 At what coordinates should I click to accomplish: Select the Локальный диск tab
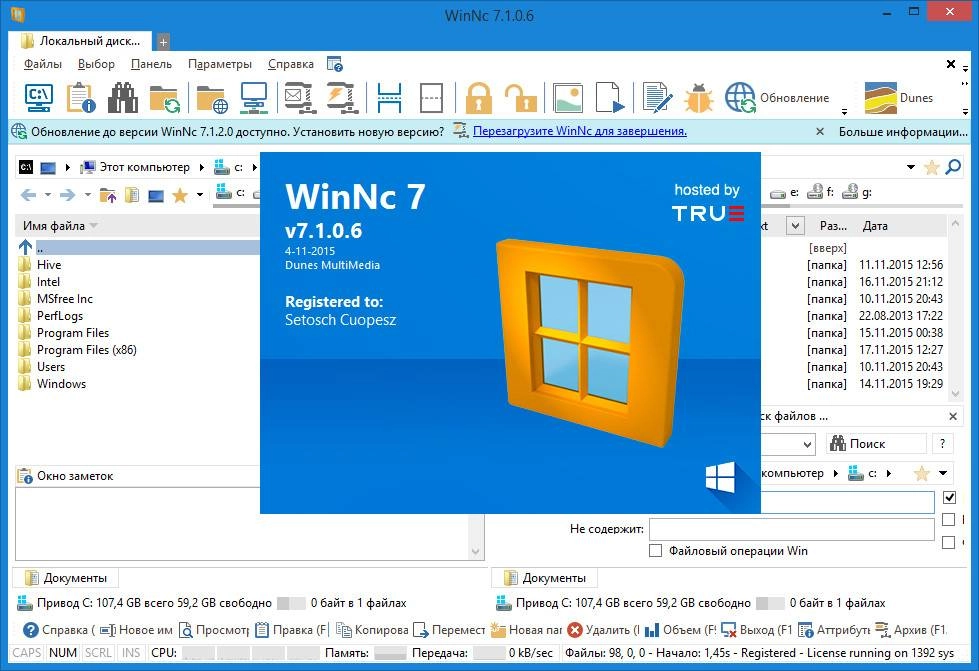click(x=80, y=41)
